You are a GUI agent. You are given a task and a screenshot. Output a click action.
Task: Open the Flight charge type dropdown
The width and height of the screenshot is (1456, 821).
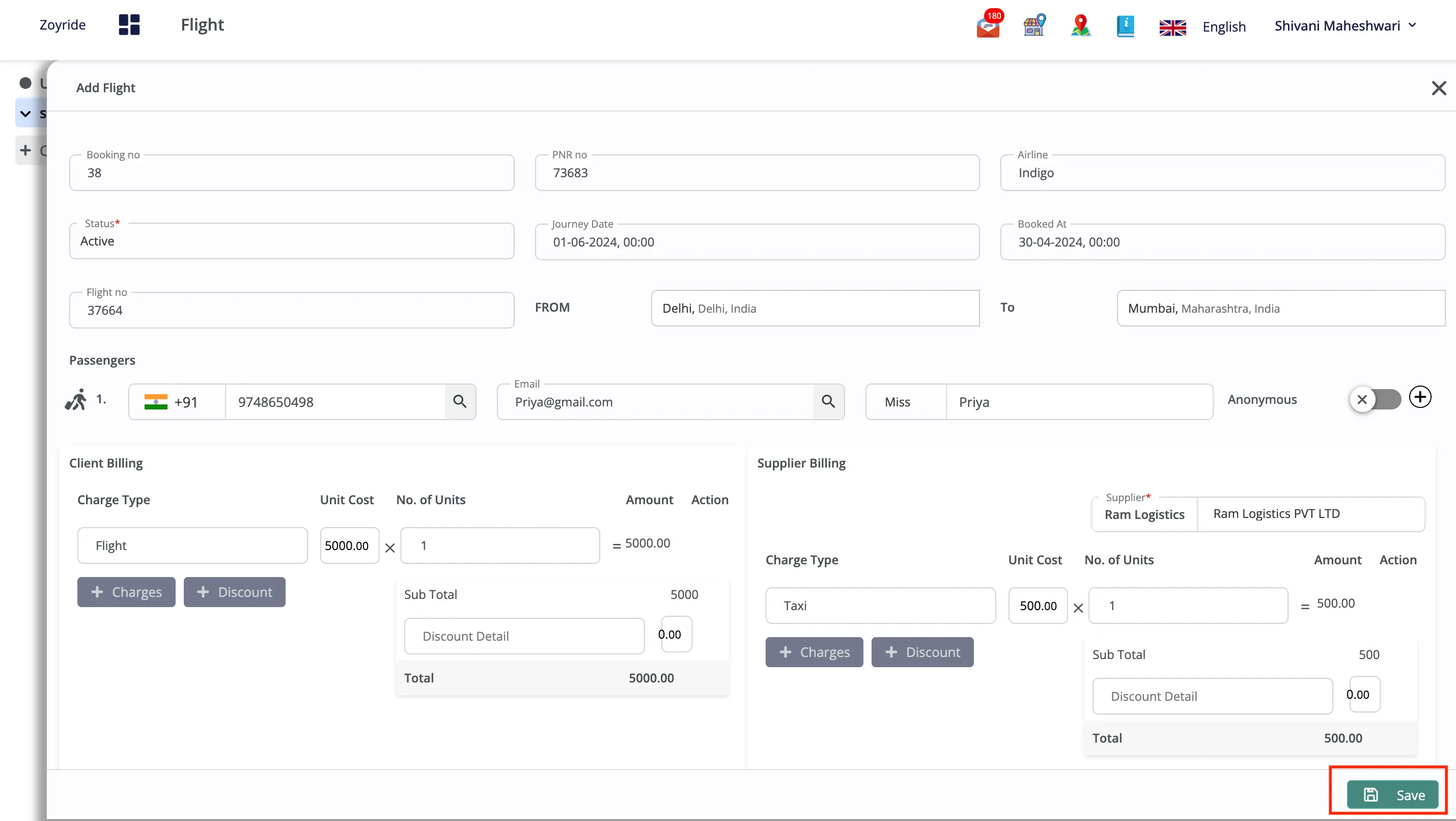tap(192, 545)
